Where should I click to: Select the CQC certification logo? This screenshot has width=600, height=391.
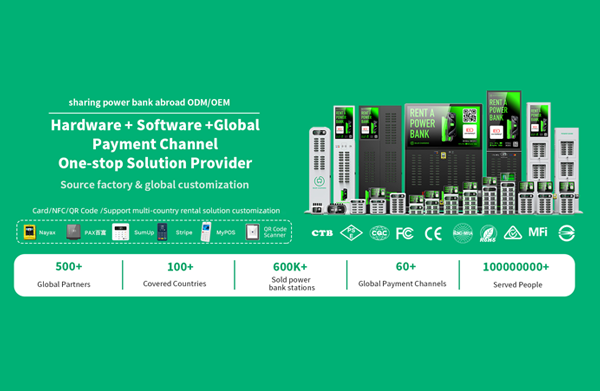pyautogui.click(x=379, y=233)
